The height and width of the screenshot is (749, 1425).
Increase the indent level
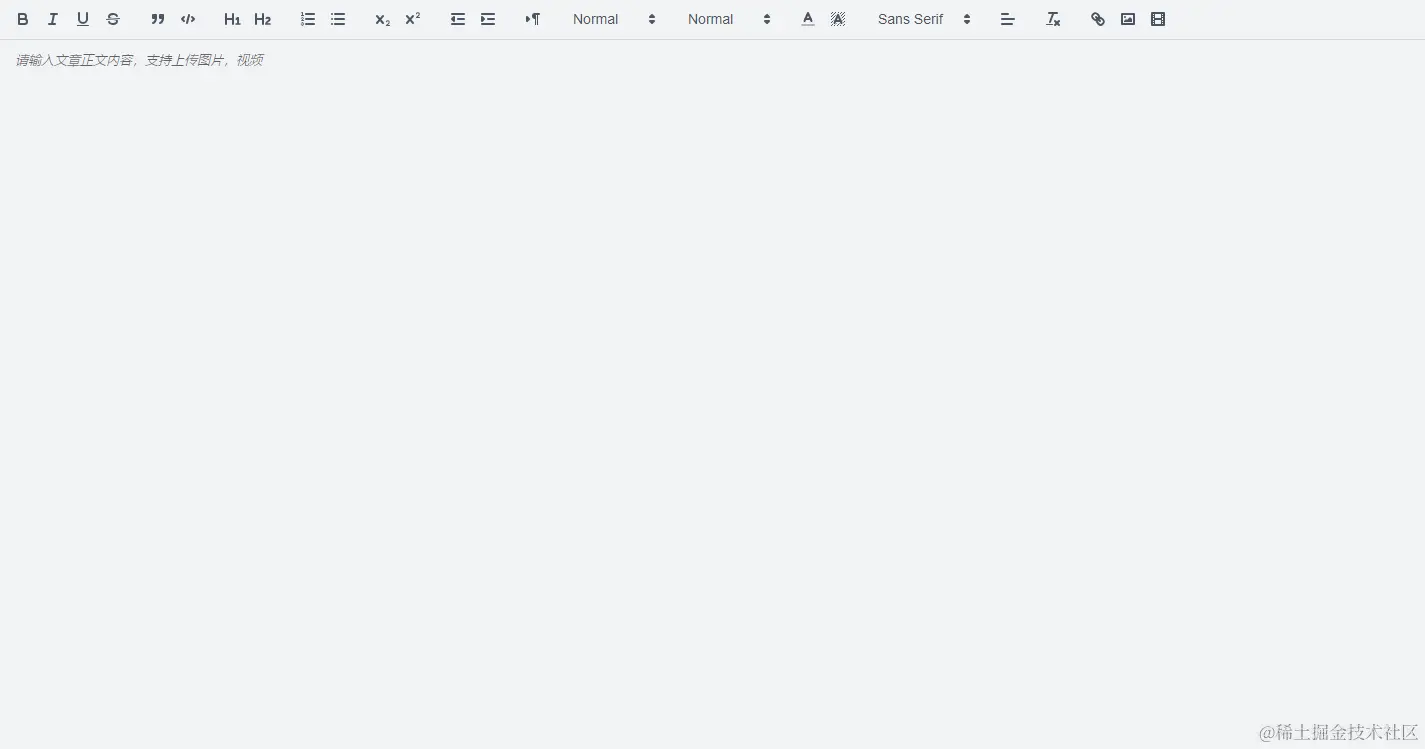(488, 19)
